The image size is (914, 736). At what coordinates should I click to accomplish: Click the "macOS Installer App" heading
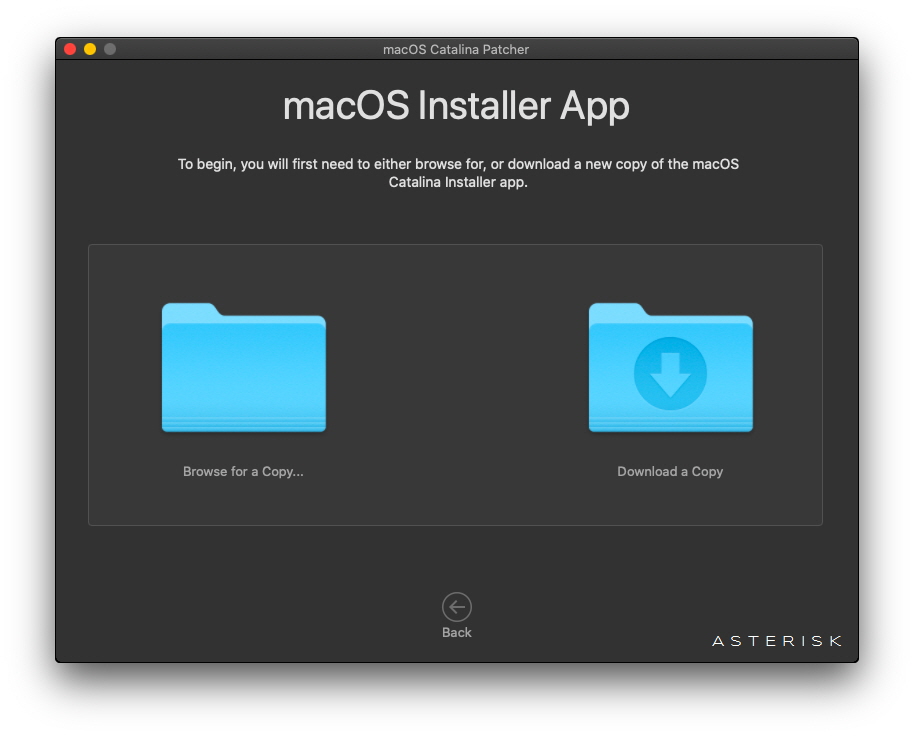click(456, 106)
